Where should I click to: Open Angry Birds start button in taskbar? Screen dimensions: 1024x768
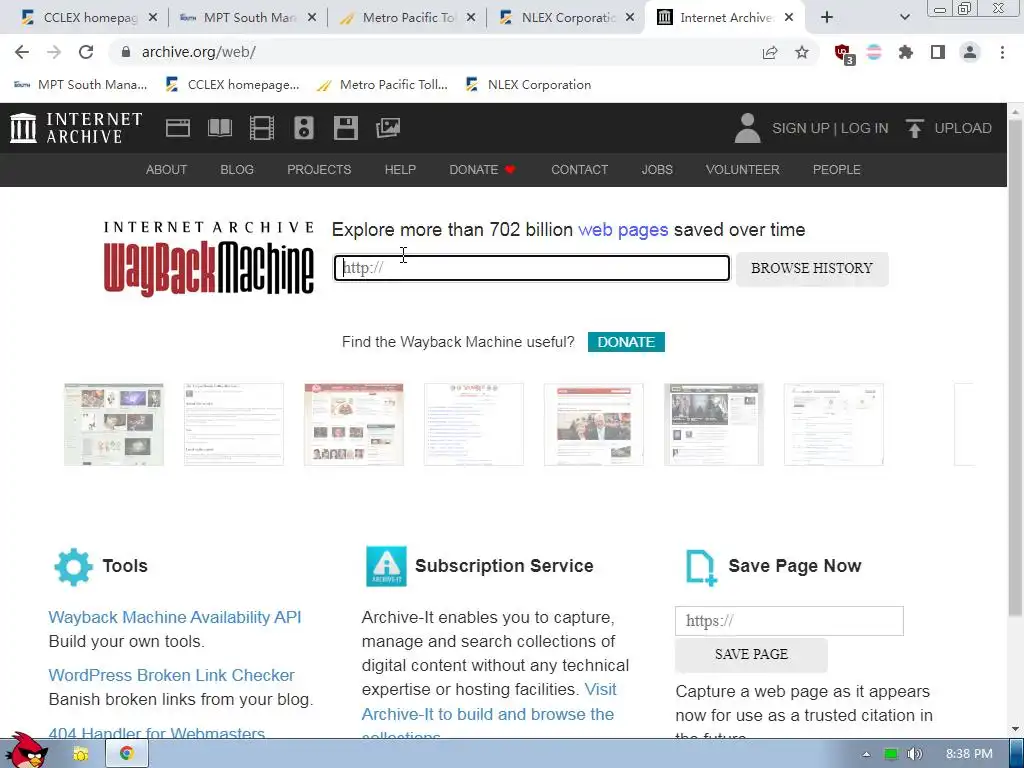click(x=26, y=751)
